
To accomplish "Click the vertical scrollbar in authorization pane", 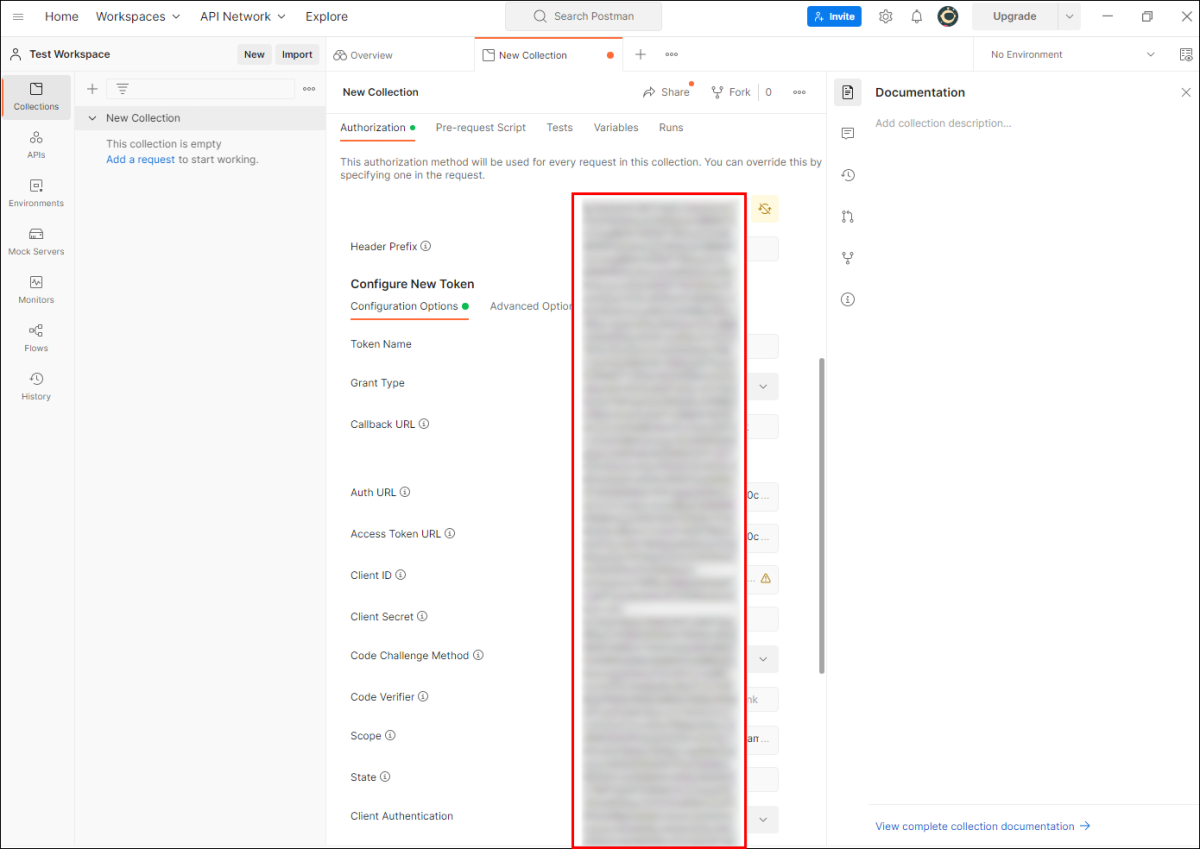I will tap(821, 515).
